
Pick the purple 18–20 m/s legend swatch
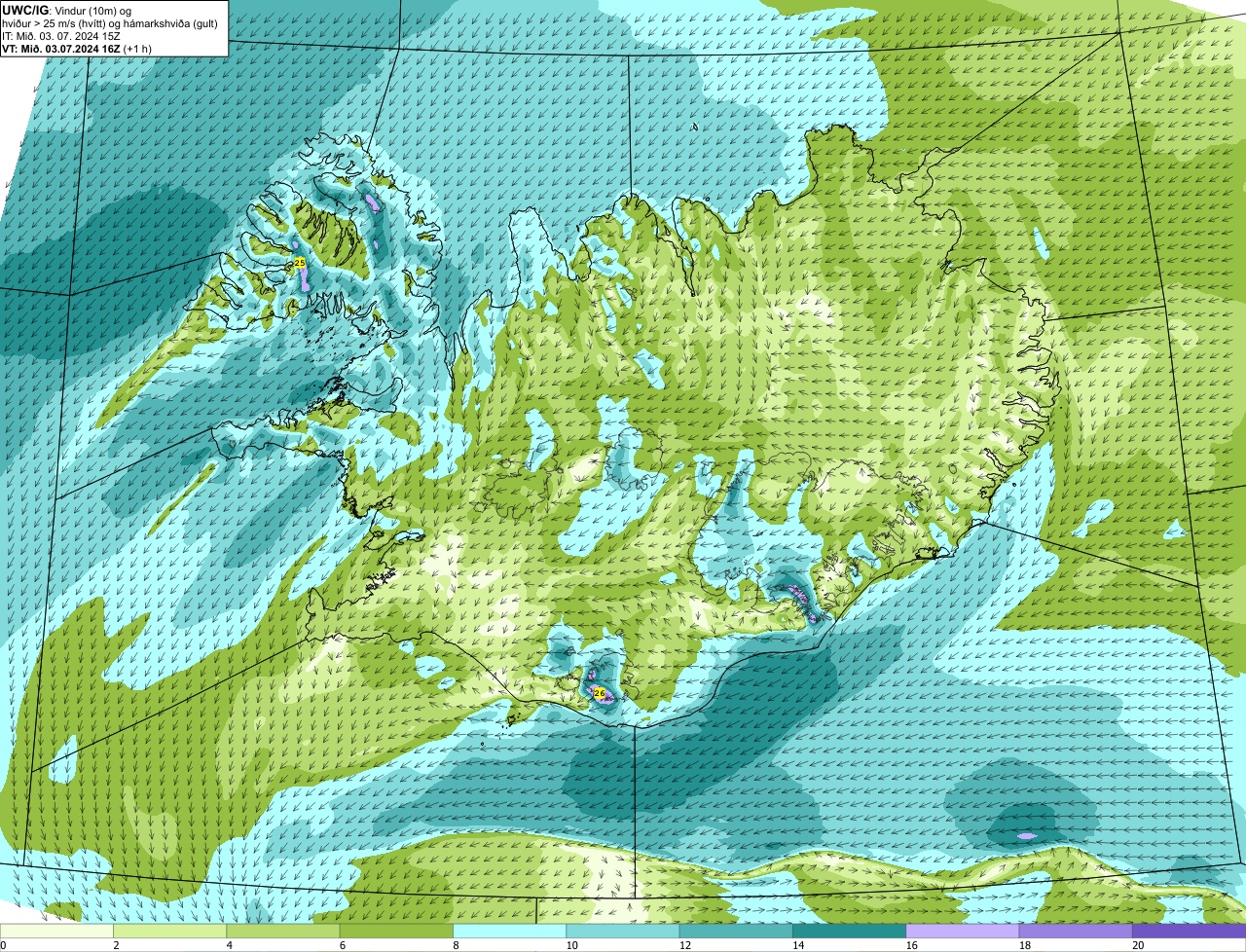pos(1076,931)
